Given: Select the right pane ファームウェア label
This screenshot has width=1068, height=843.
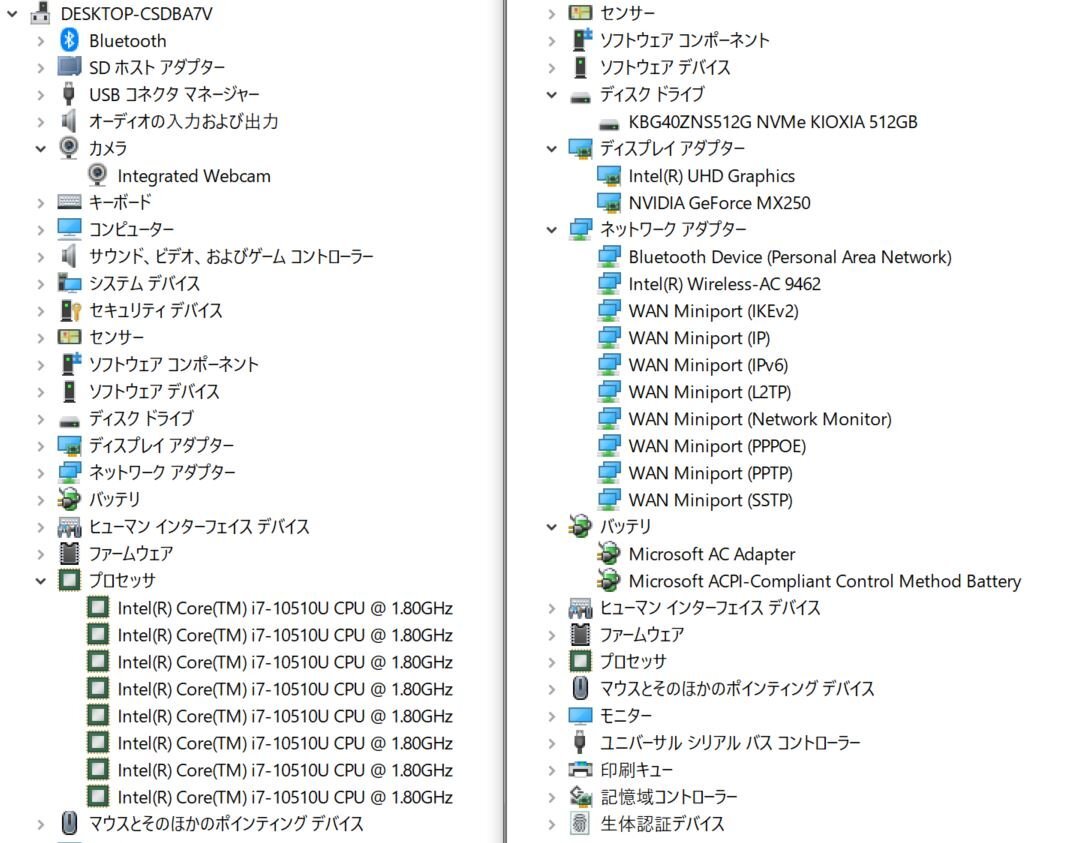Looking at the screenshot, I should pos(642,635).
